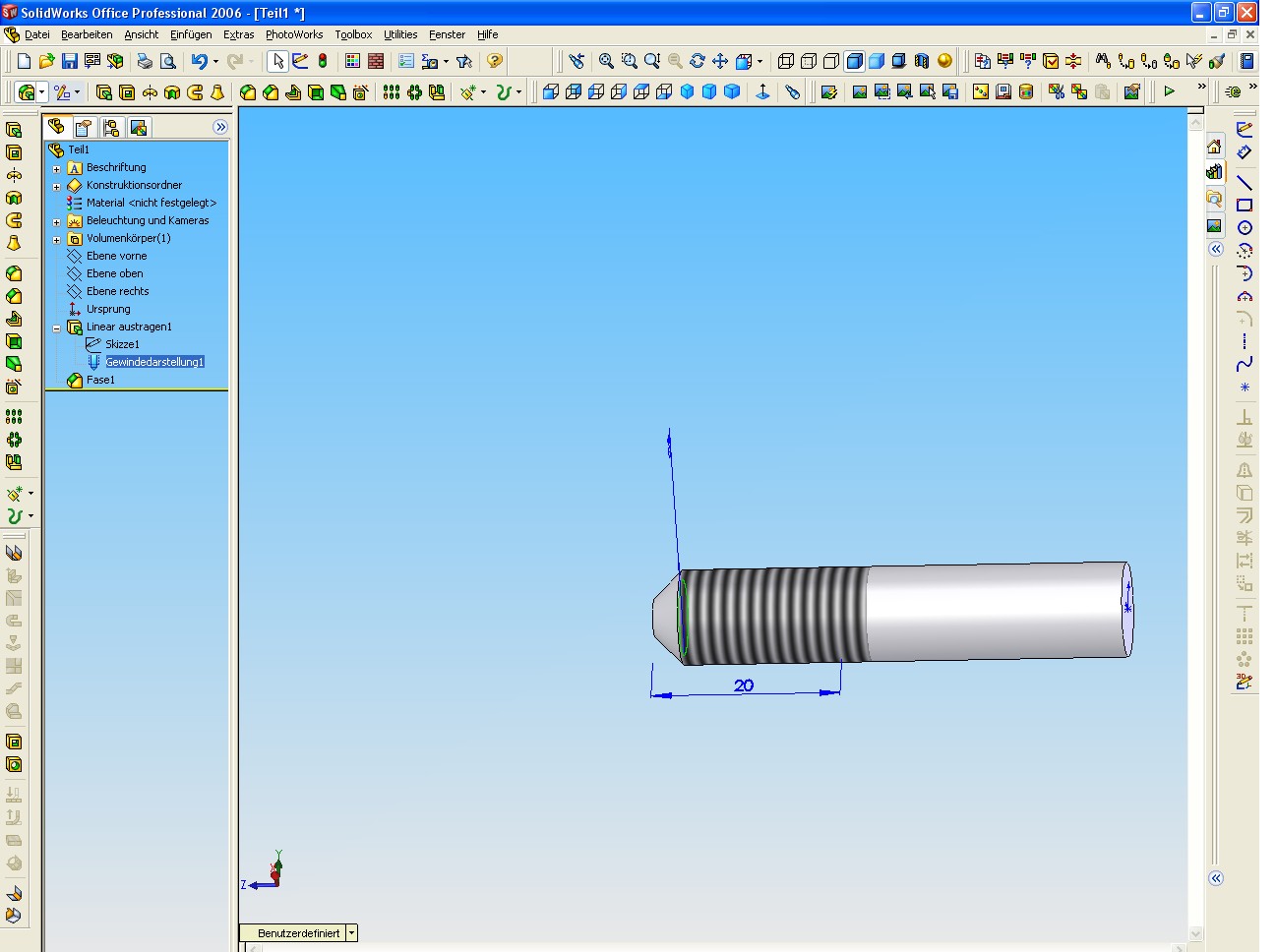The height and width of the screenshot is (952, 1276).
Task: Open the Extras menu
Action: coord(238,34)
